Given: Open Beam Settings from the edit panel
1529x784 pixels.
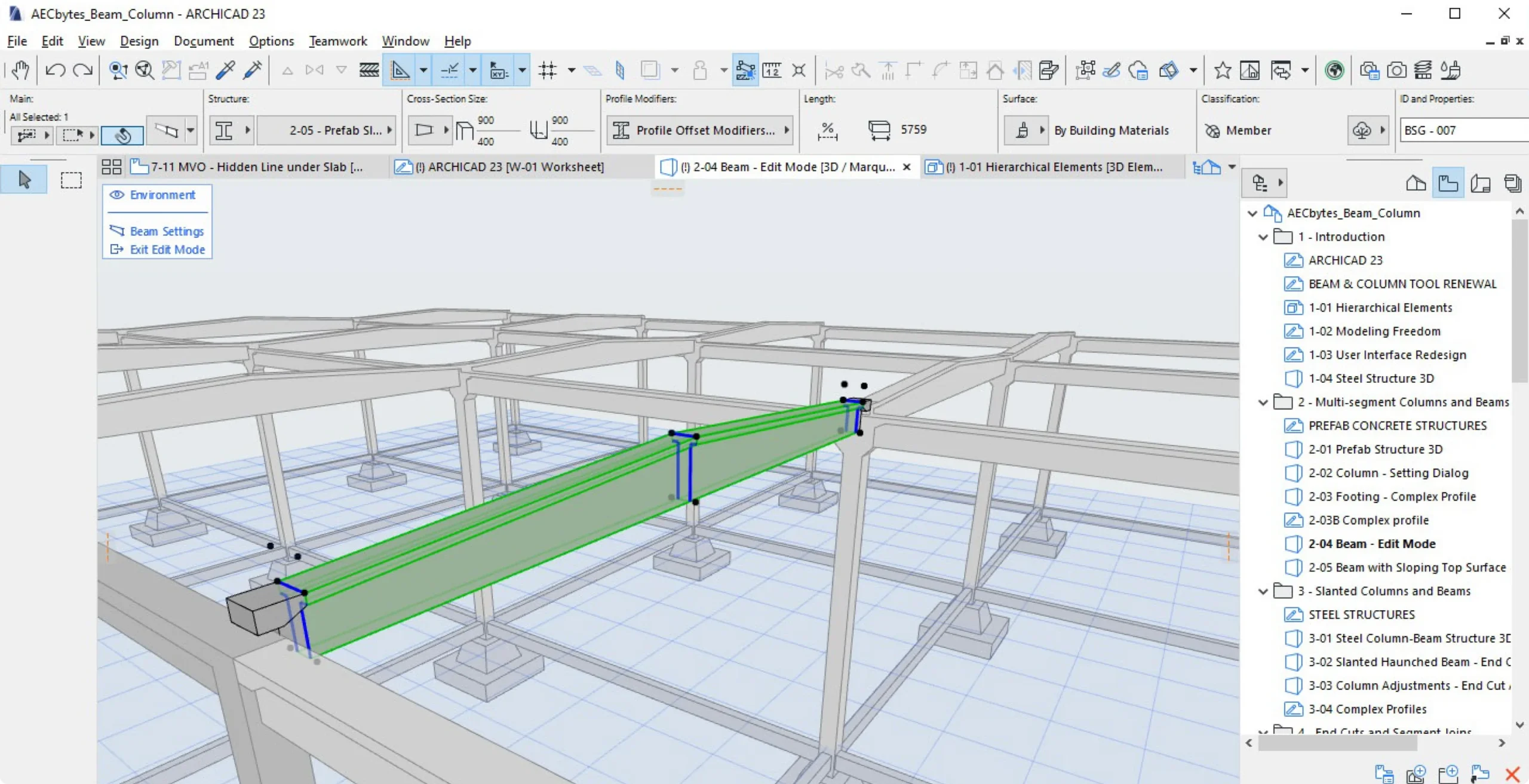Looking at the screenshot, I should click(x=158, y=231).
